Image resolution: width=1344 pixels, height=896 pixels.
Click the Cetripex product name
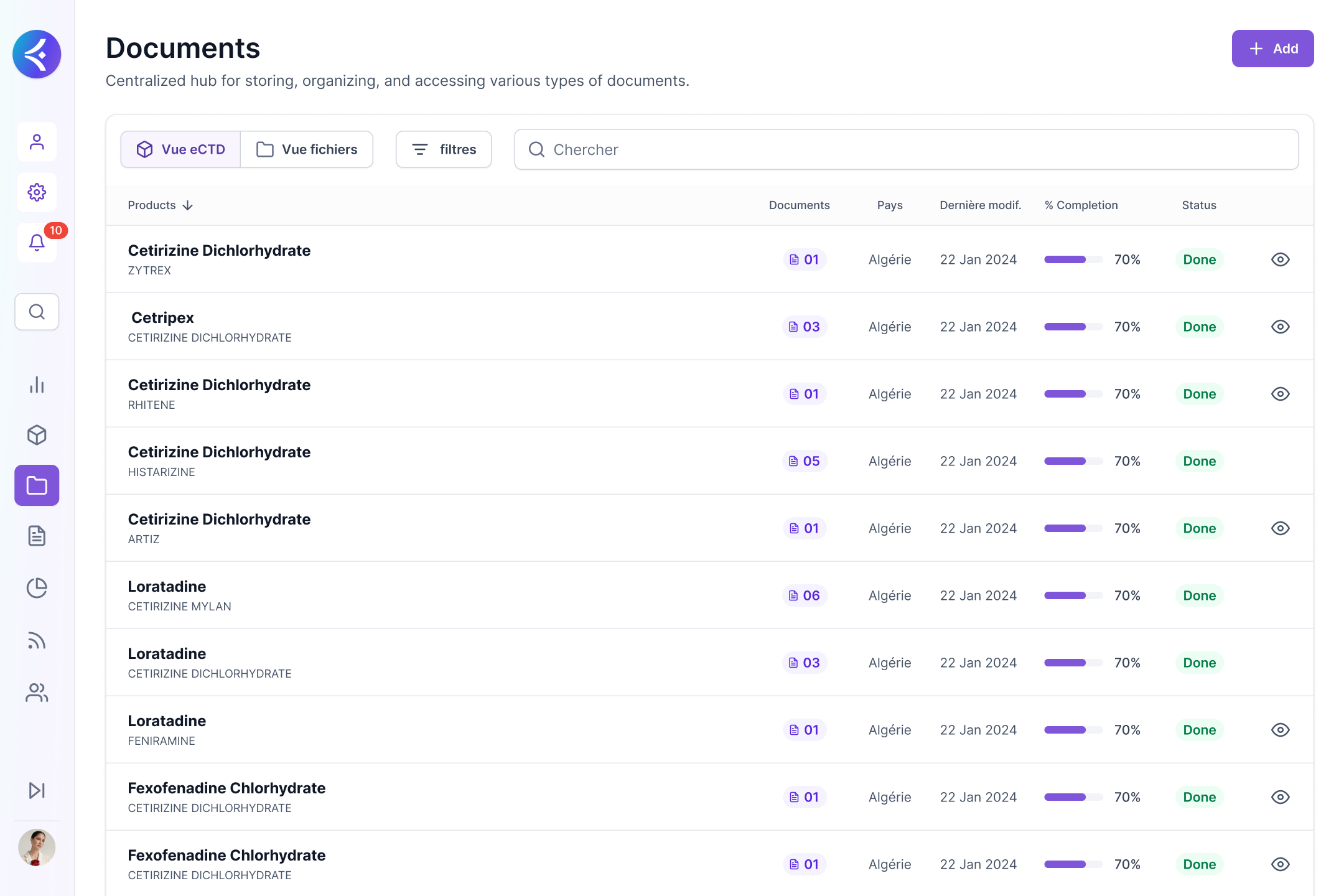pos(162,318)
